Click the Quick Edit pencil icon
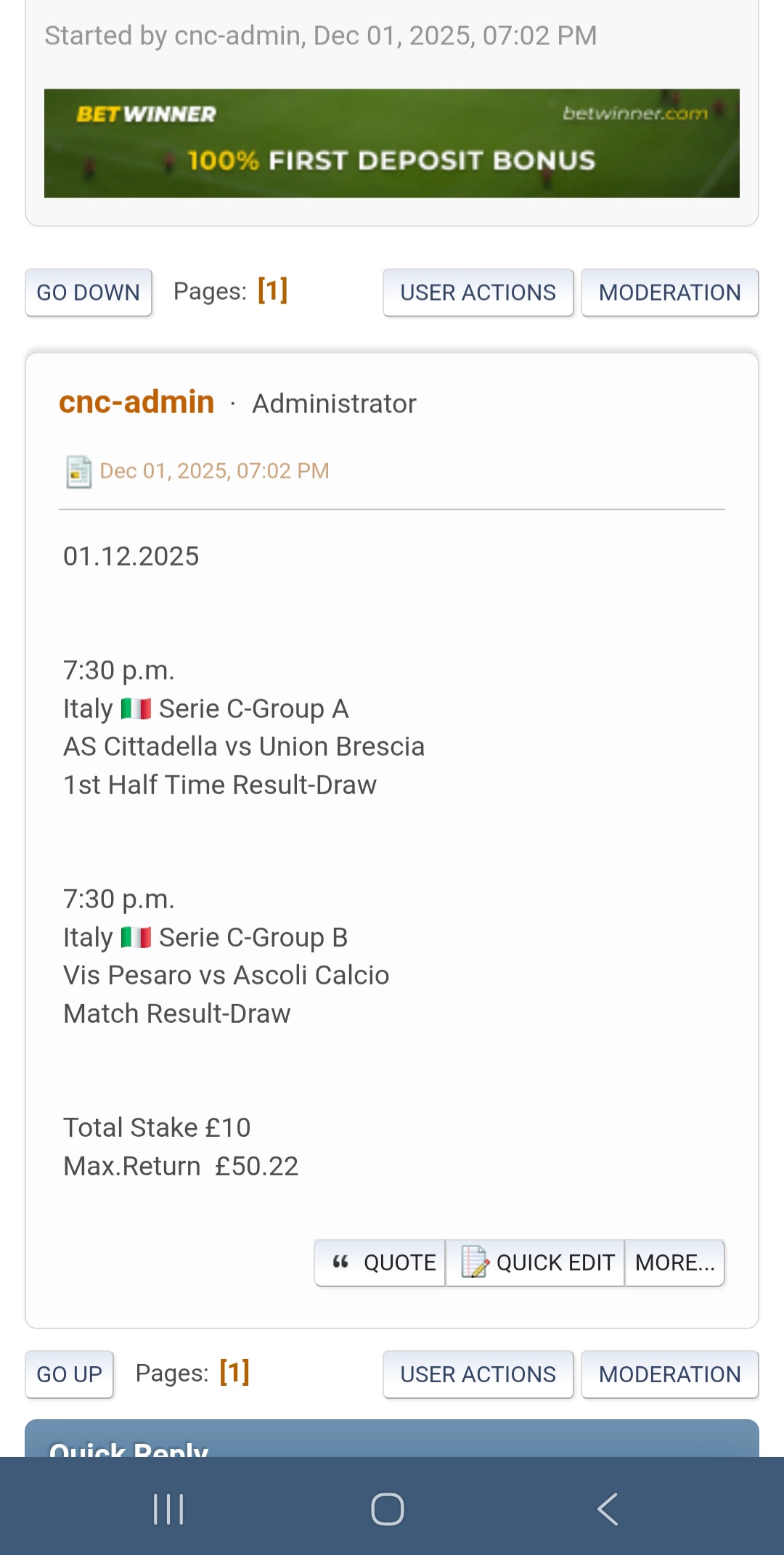The image size is (784, 1555). [475, 1262]
